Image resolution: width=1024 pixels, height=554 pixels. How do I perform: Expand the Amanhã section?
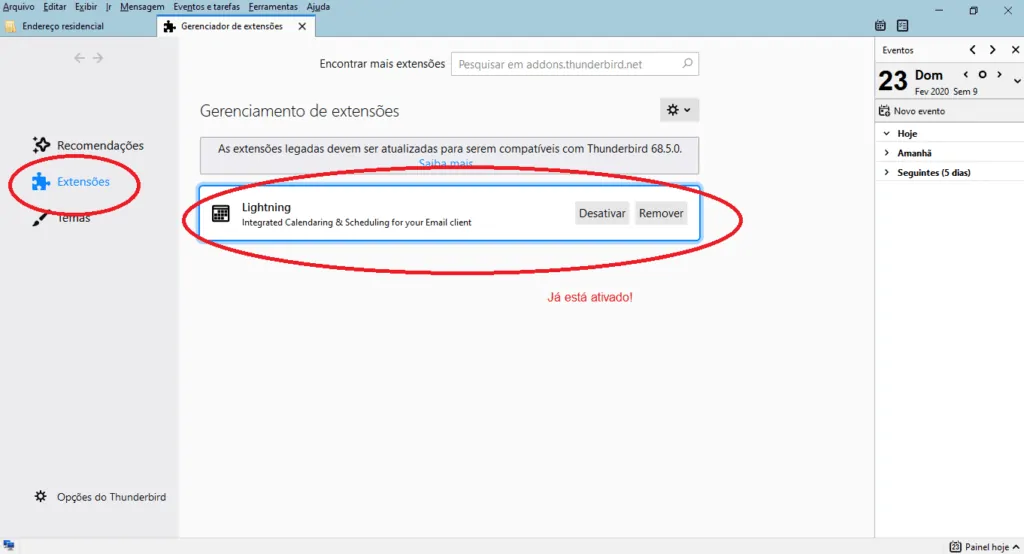[x=886, y=153]
